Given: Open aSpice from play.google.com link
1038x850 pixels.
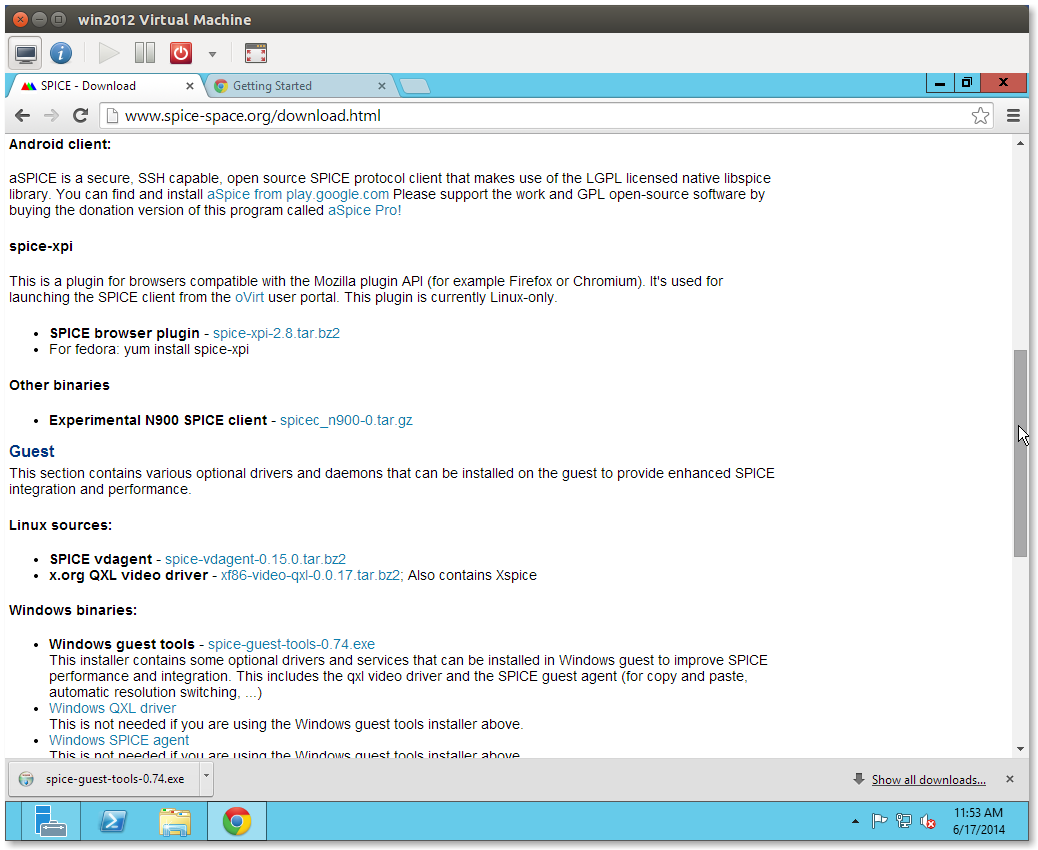Looking at the screenshot, I should tap(298, 195).
